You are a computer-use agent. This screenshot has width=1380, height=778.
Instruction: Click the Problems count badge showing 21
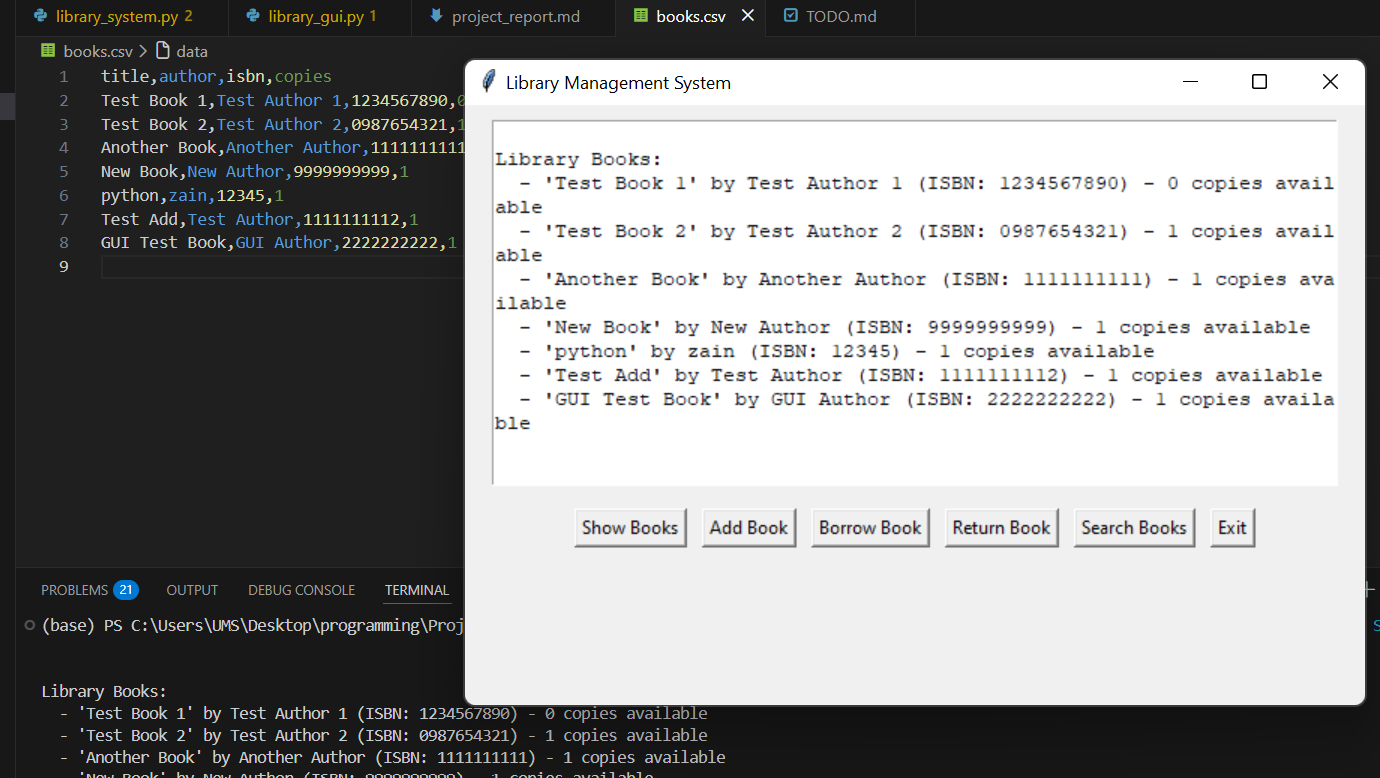pos(128,589)
